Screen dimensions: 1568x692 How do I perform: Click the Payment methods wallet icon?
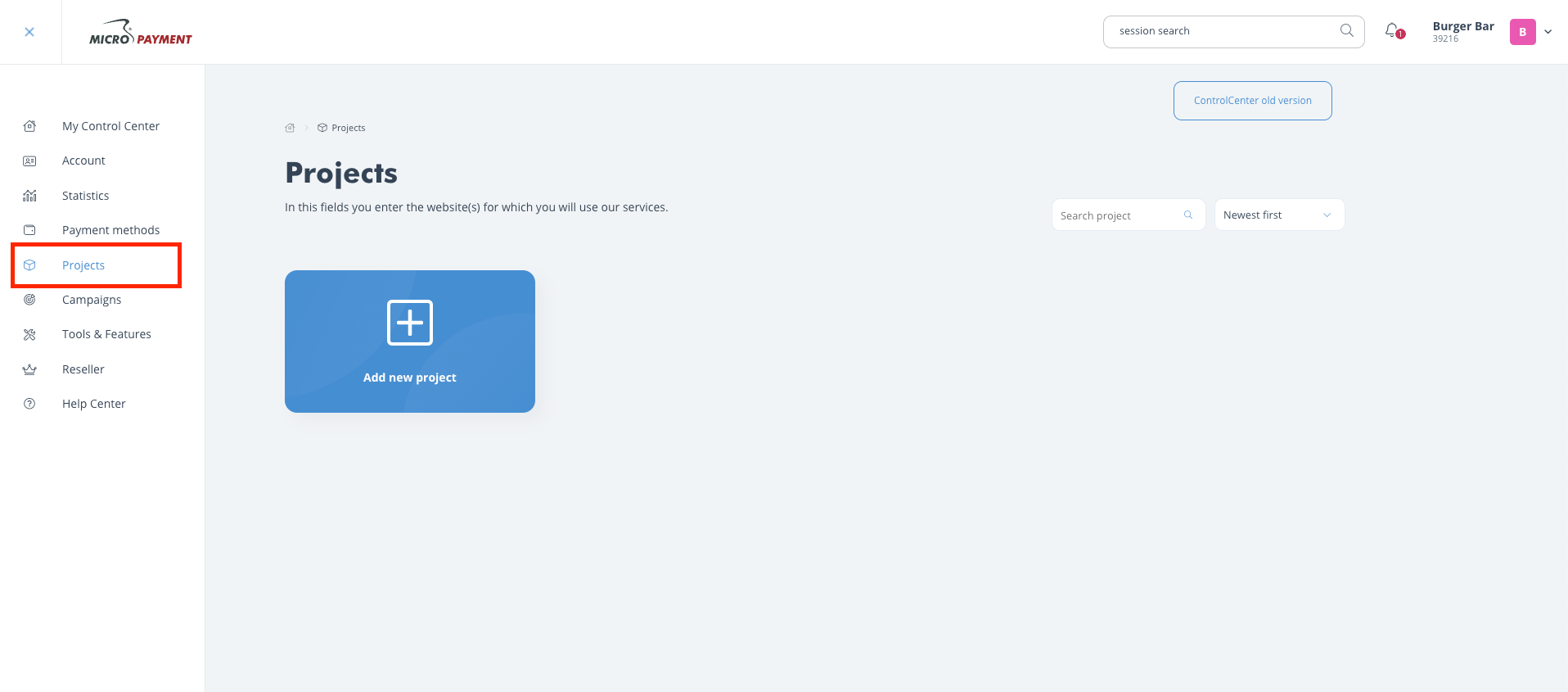[29, 230]
